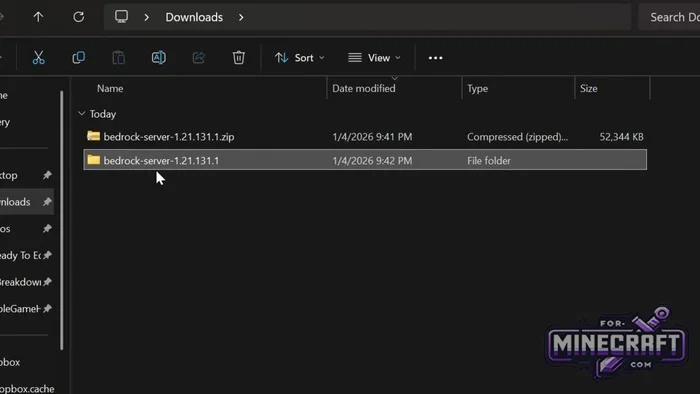The height and width of the screenshot is (394, 700).
Task: Click the 52,344 KB size cell
Action: (621, 137)
